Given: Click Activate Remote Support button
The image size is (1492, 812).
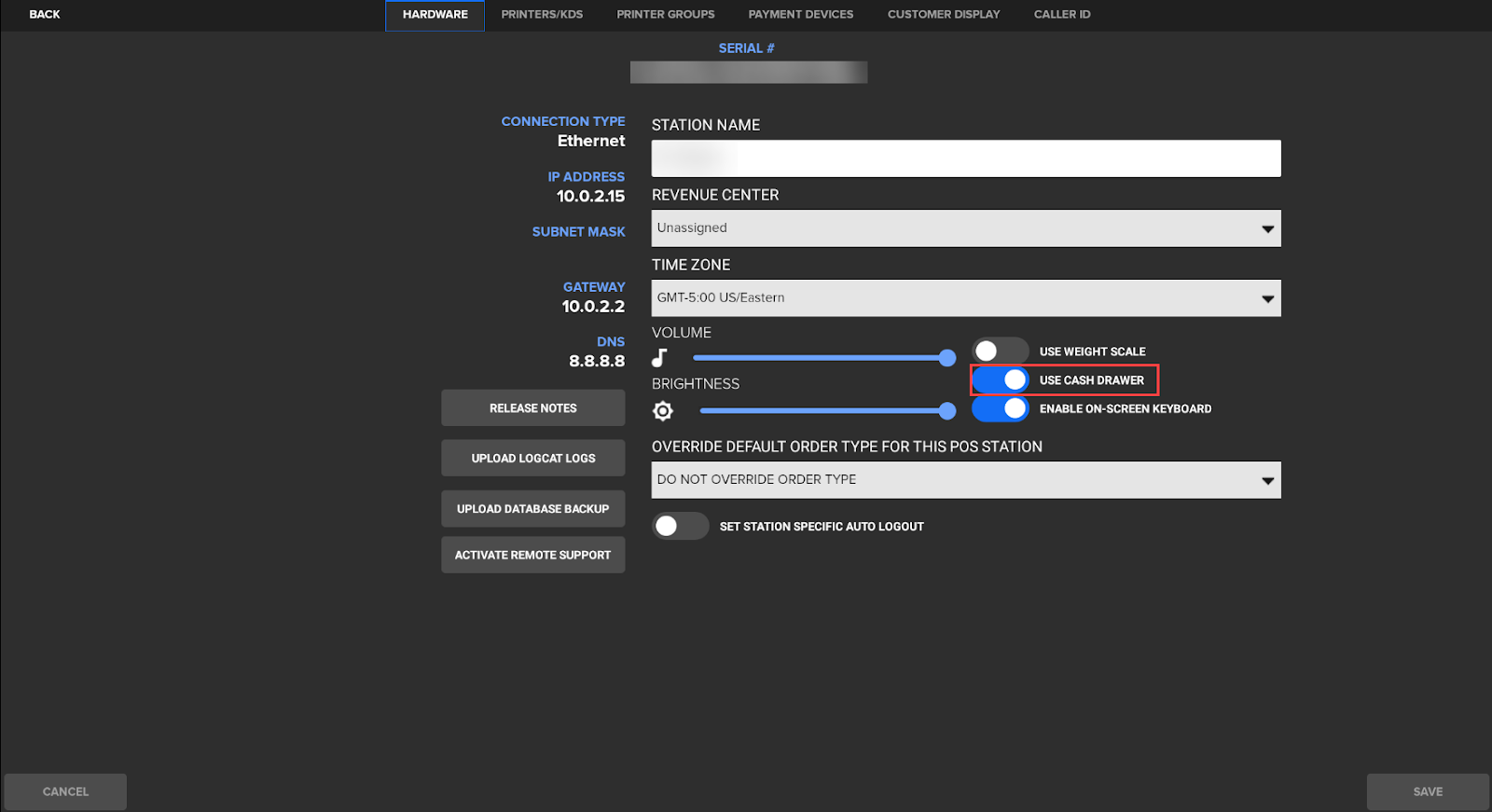Looking at the screenshot, I should click(x=532, y=556).
